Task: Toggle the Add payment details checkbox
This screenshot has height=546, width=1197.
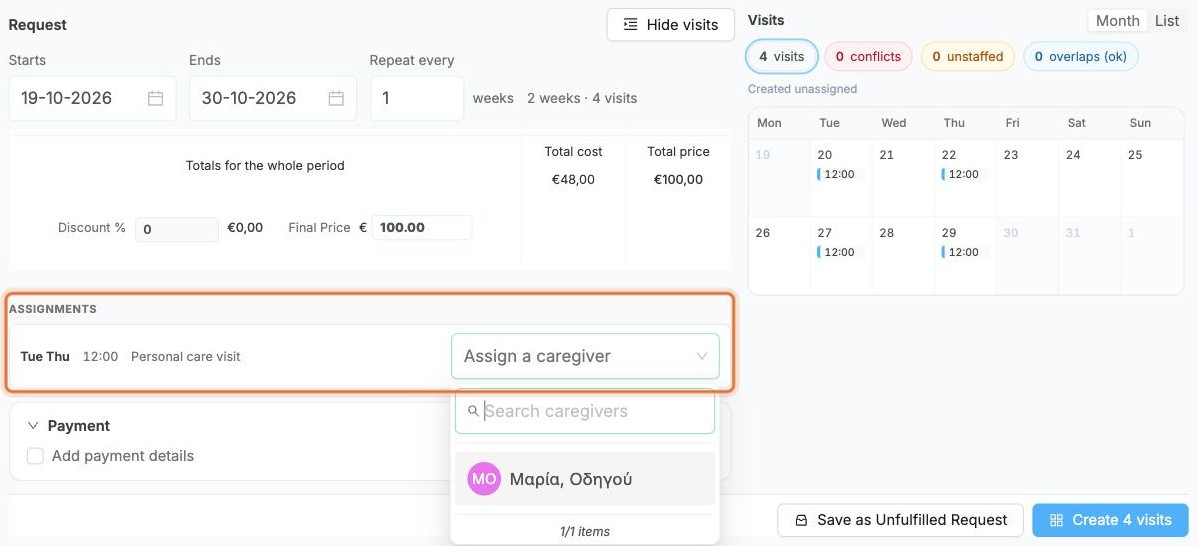Action: 35,456
